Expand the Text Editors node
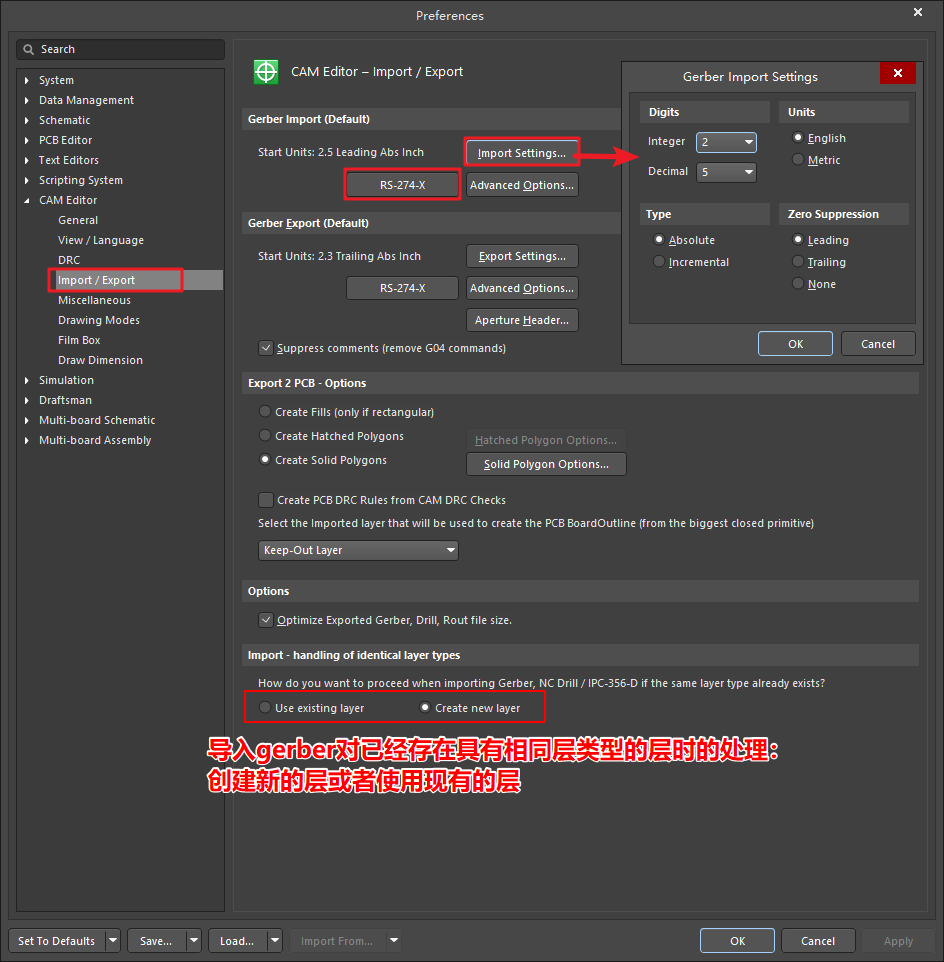The height and width of the screenshot is (962, 944). click(26, 160)
